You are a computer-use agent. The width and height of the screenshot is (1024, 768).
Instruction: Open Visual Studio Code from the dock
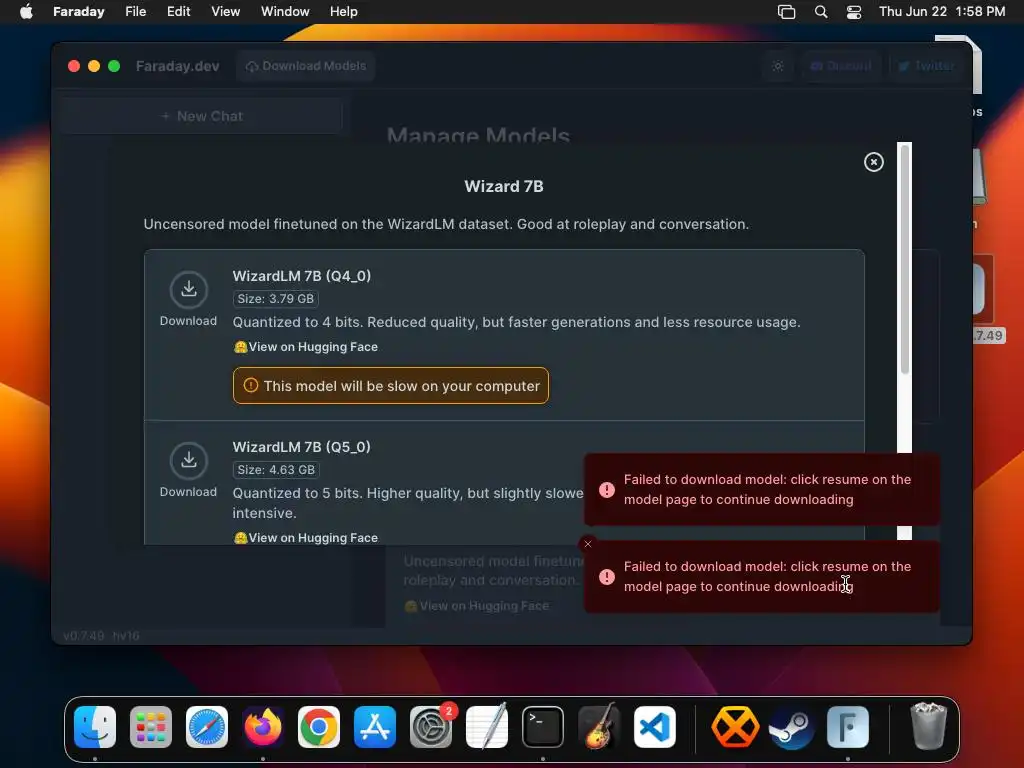coord(654,727)
